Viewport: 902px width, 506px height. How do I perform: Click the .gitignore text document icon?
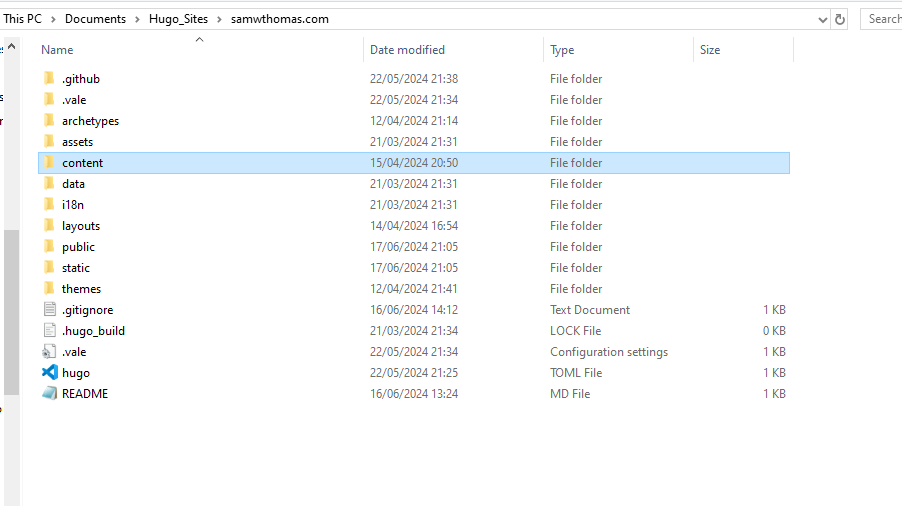point(49,310)
